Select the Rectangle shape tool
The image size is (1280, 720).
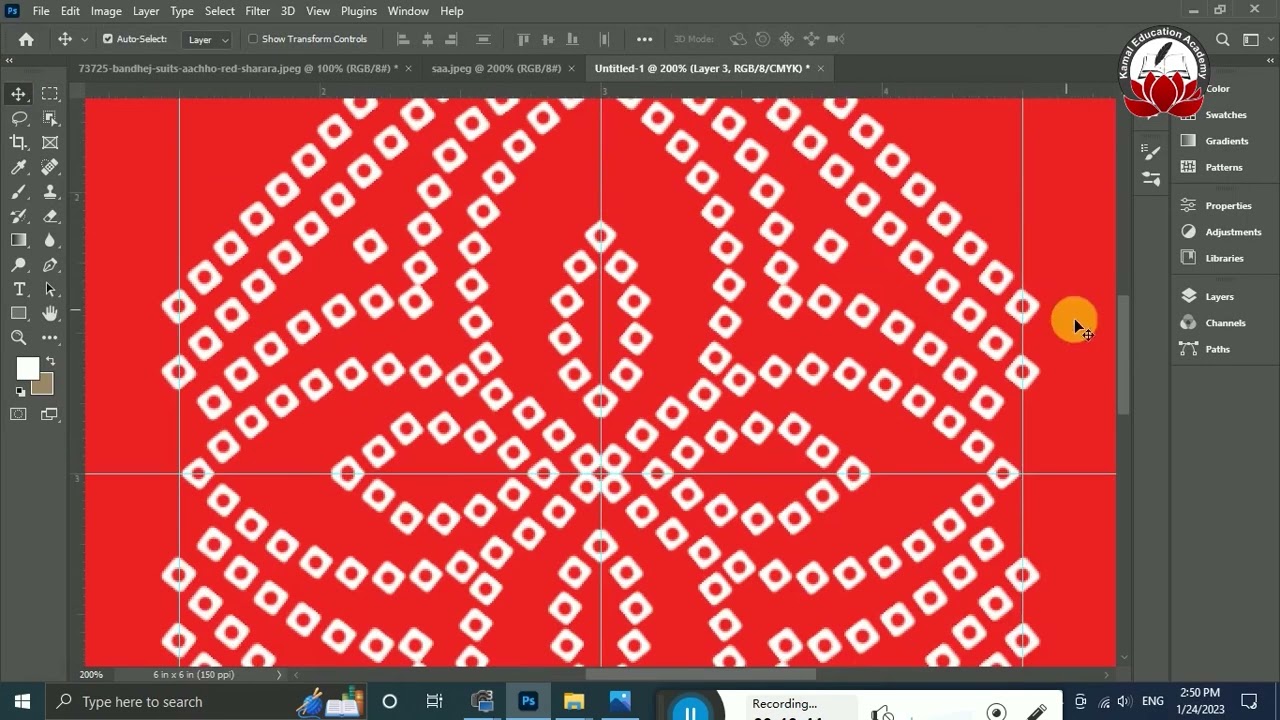(19, 314)
